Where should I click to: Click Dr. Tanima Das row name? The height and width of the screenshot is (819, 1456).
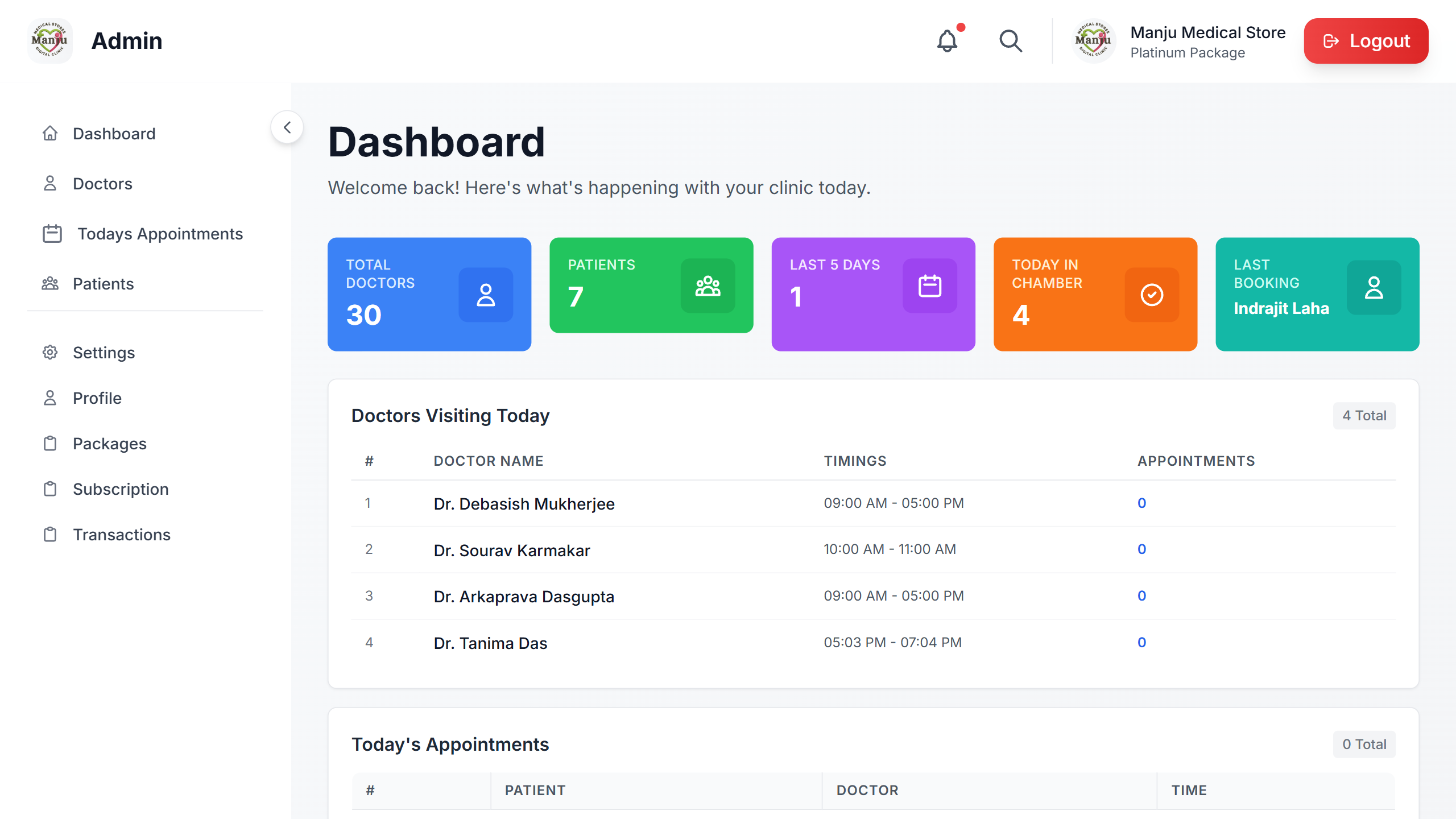(x=490, y=643)
